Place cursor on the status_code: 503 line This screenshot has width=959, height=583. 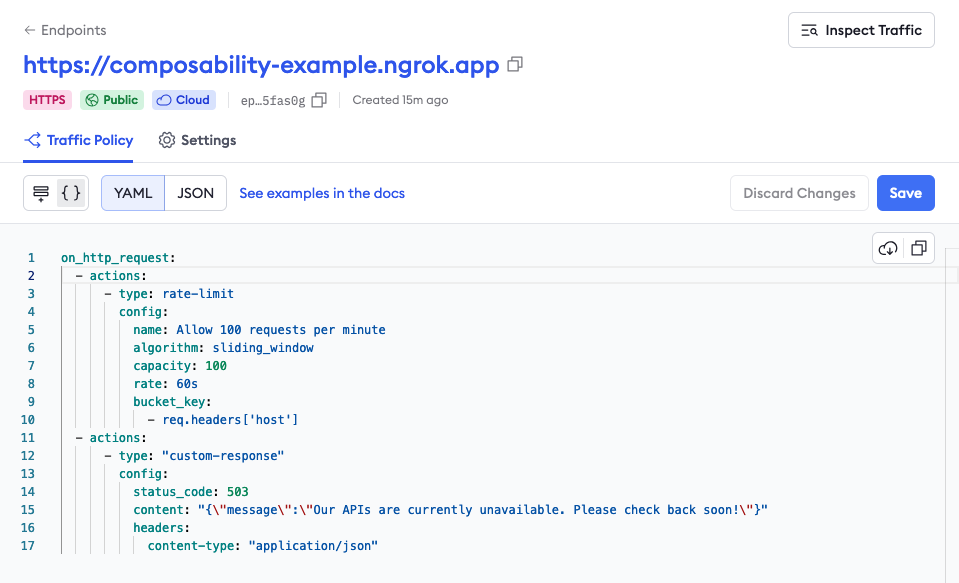190,491
